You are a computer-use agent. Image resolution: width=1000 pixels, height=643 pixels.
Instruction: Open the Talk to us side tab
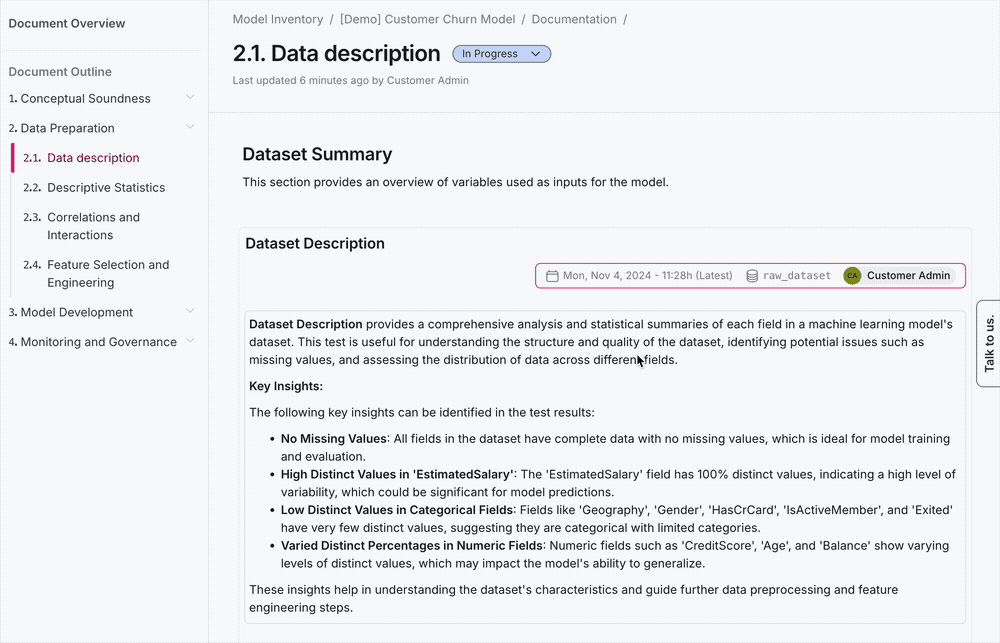pyautogui.click(x=988, y=343)
